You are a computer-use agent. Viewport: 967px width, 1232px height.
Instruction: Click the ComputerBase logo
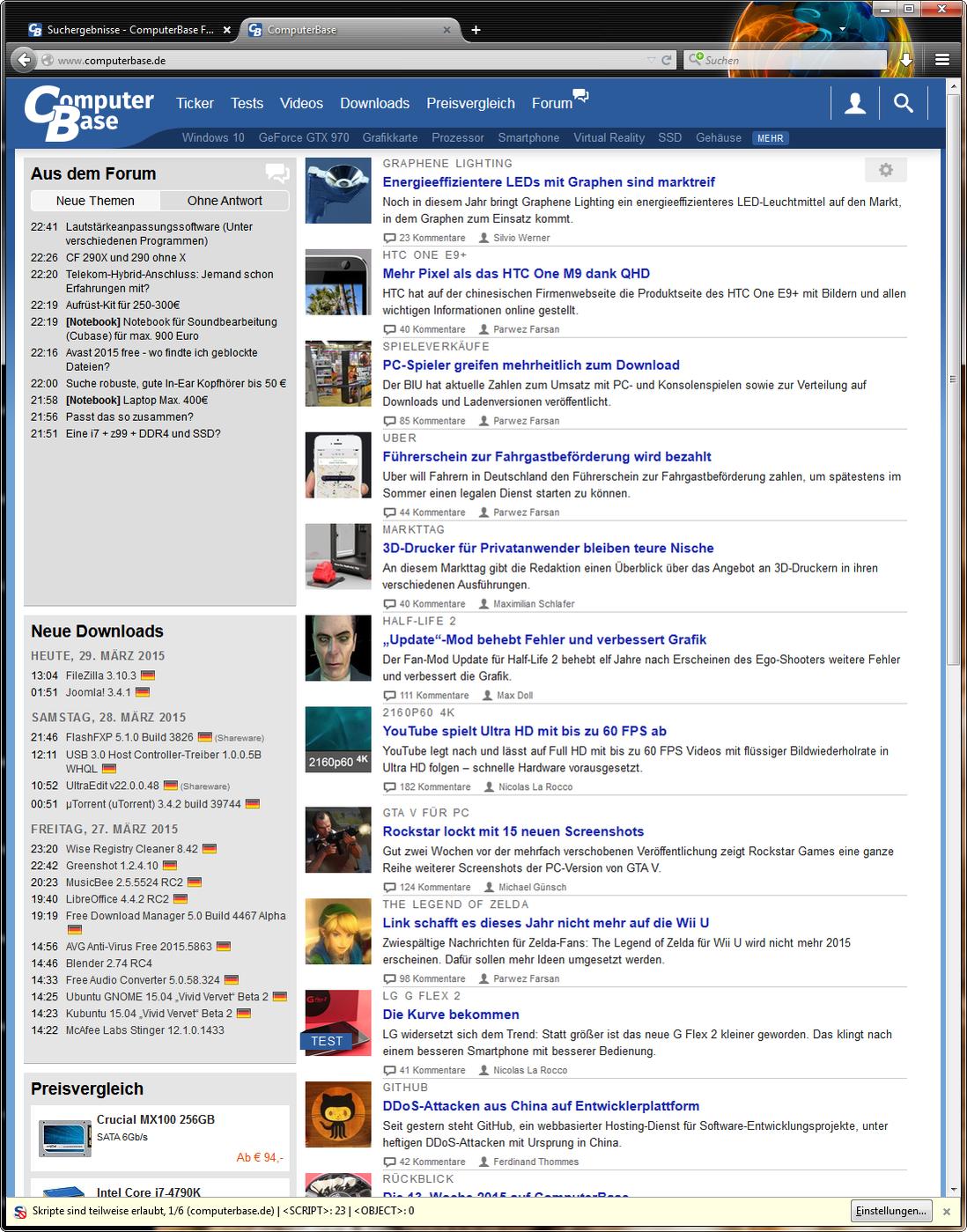point(89,113)
